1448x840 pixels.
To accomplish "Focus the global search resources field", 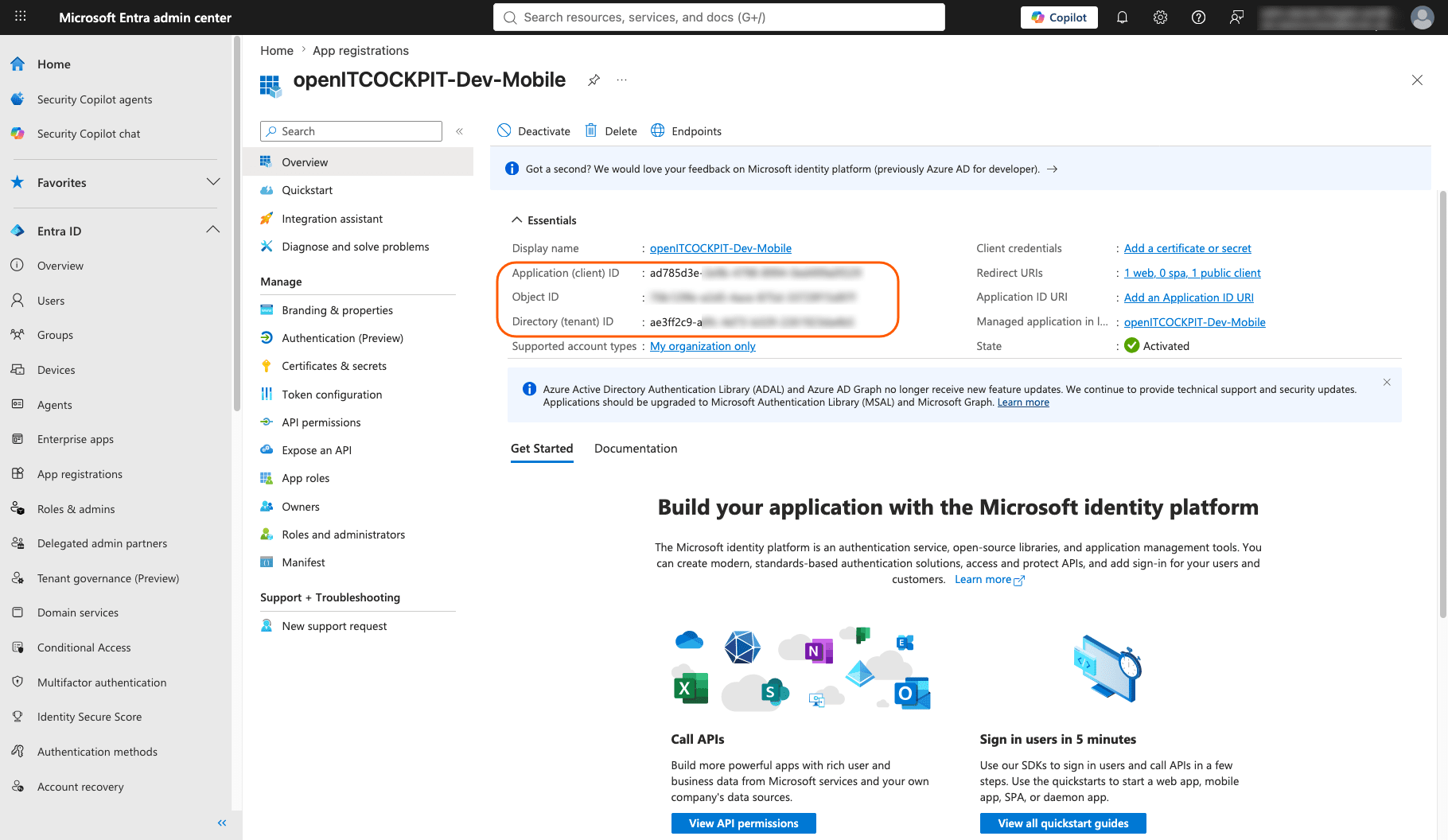I will pos(719,17).
